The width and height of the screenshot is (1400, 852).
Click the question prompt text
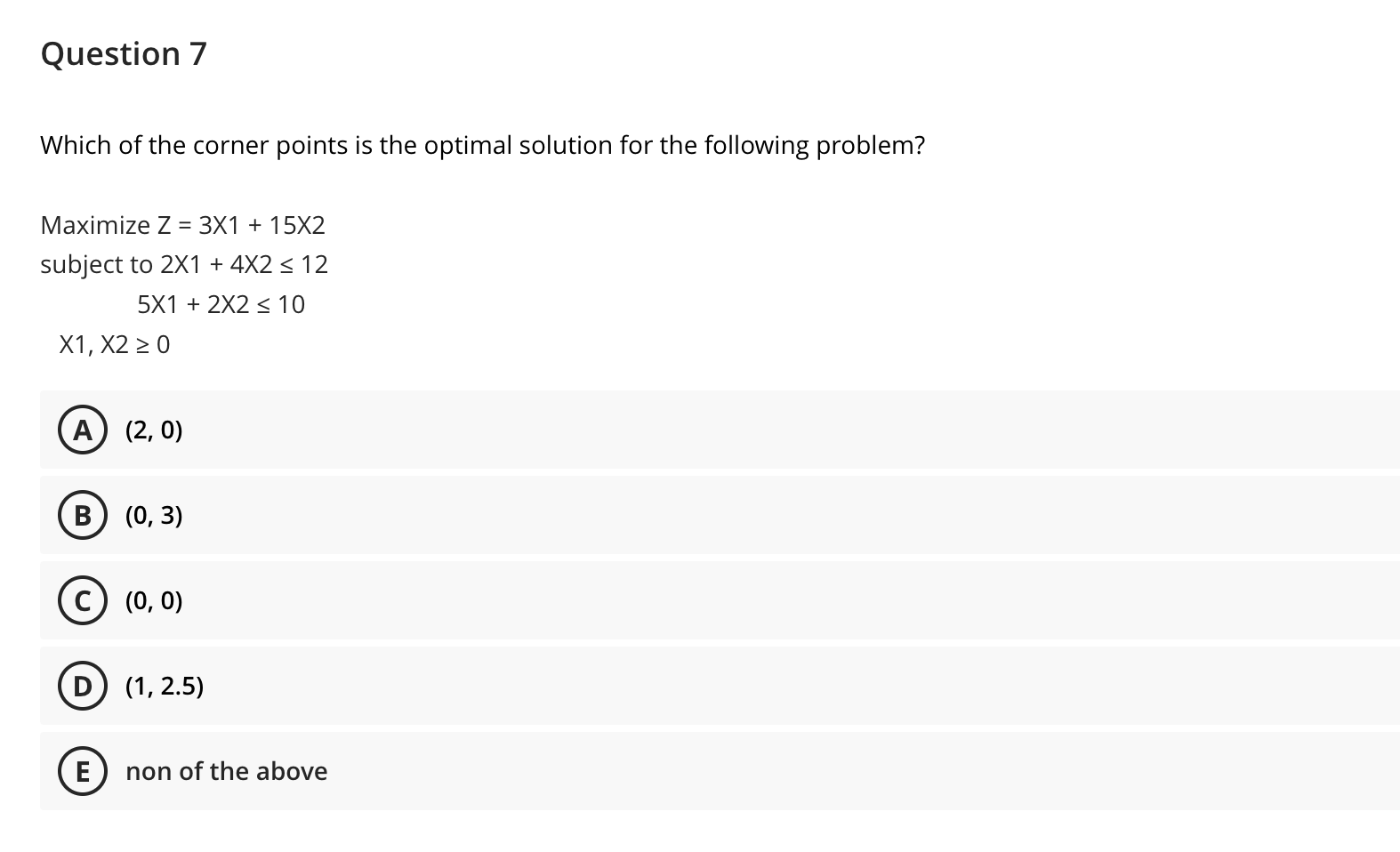click(481, 145)
